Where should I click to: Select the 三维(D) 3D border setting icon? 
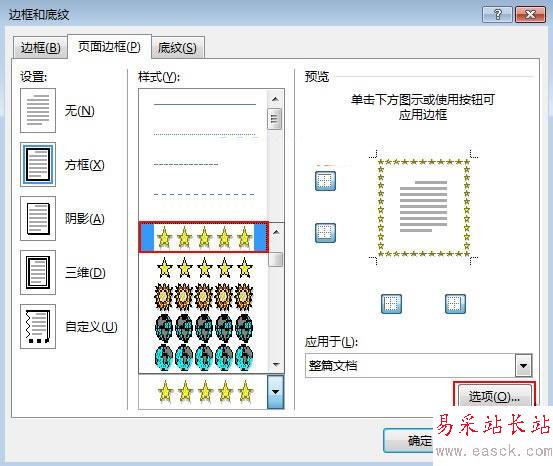tap(38, 273)
